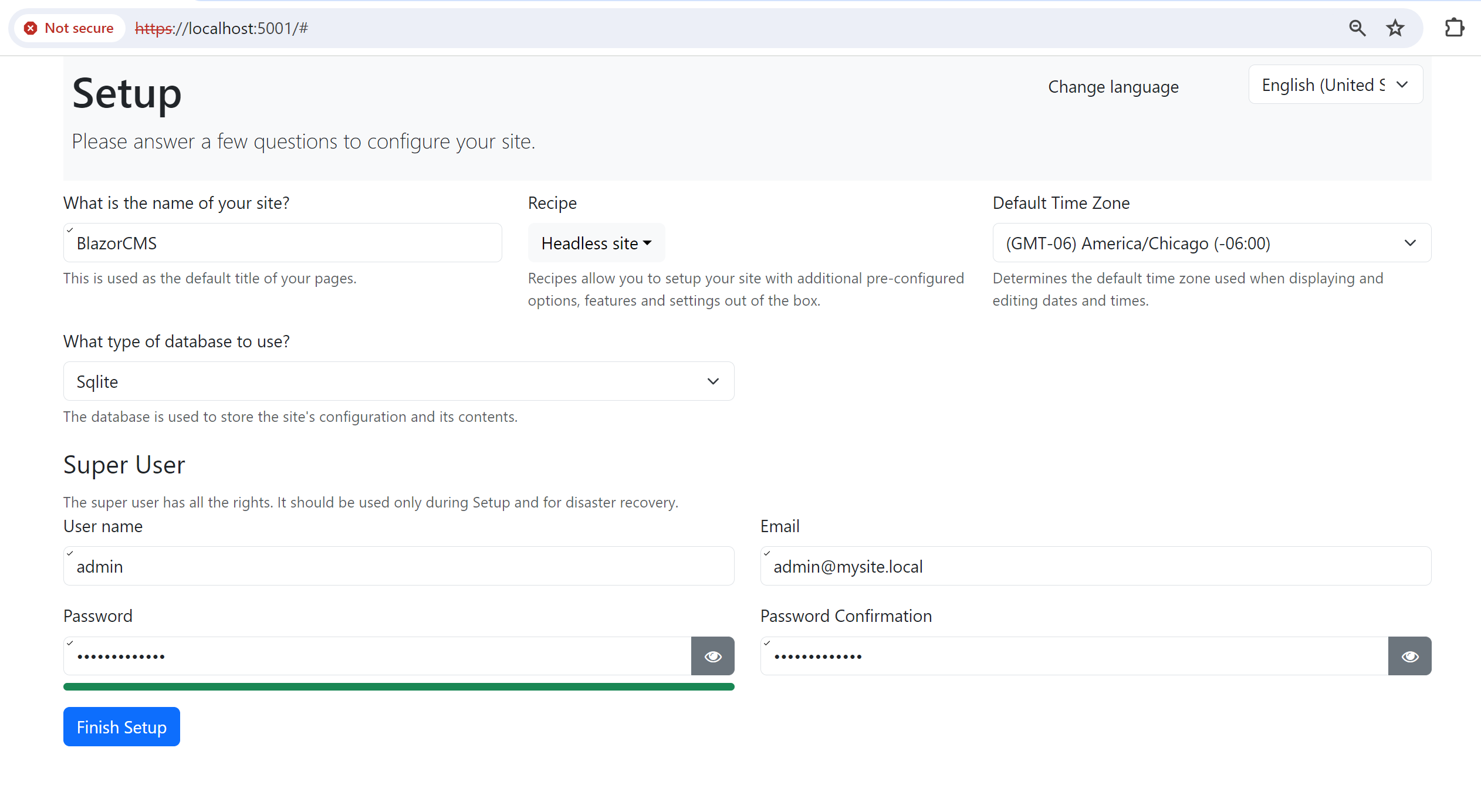Click the 'Please answer a few questions' subtitle
This screenshot has height=812, width=1481.
303,141
